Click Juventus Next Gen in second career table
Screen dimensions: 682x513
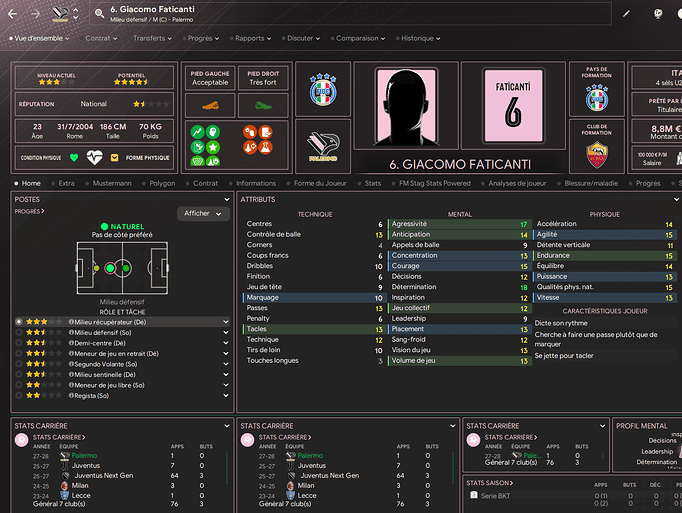click(x=330, y=476)
